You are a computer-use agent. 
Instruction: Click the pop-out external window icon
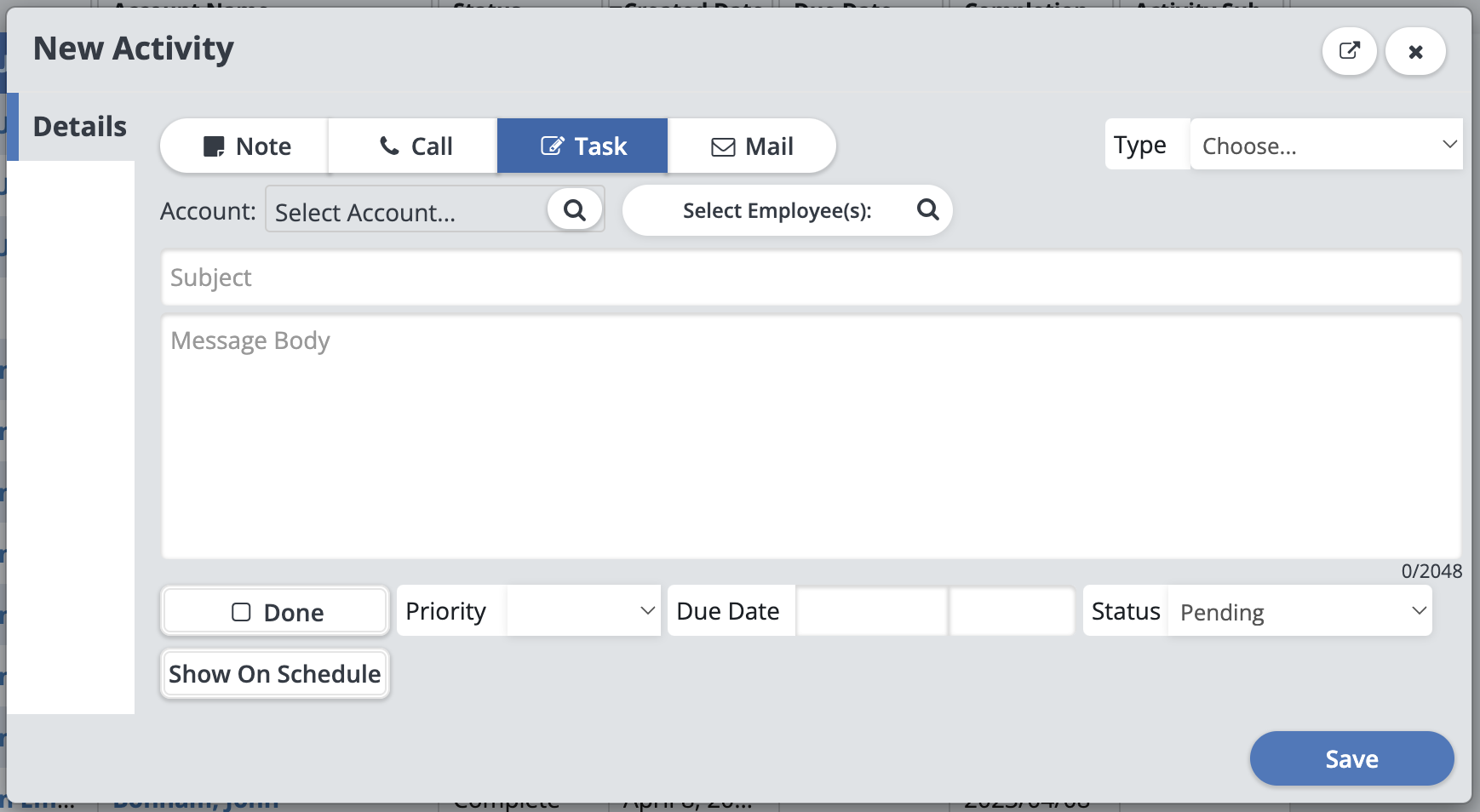[1349, 51]
